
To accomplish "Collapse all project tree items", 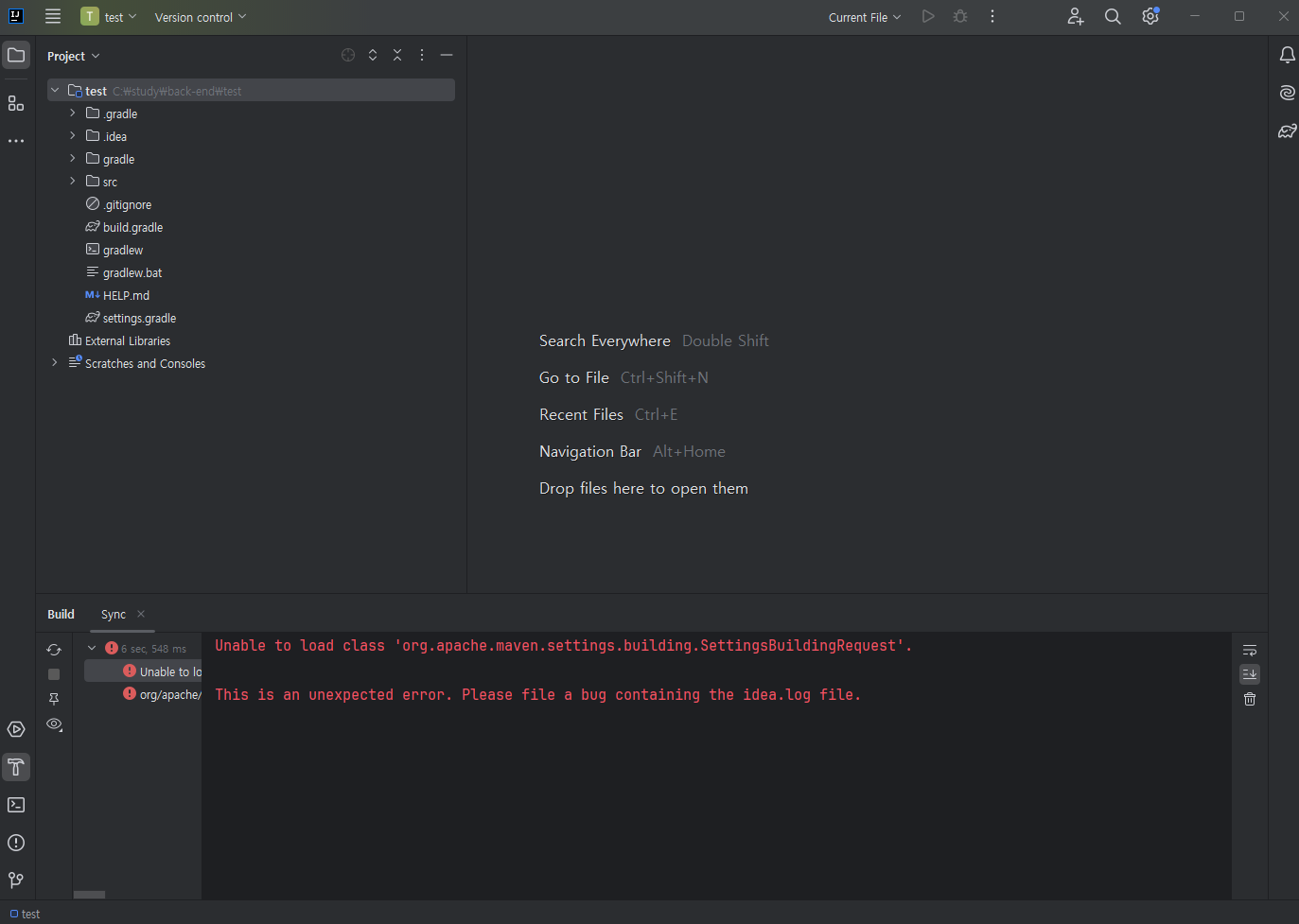I will click(397, 55).
